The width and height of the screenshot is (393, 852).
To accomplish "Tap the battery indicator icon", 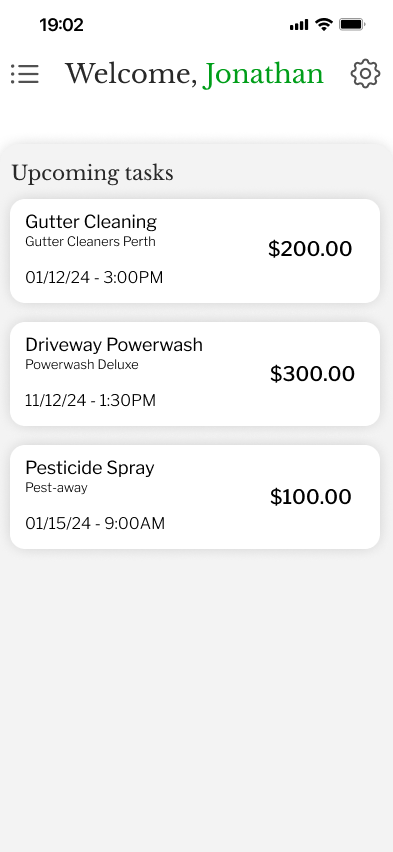I will [x=352, y=24].
